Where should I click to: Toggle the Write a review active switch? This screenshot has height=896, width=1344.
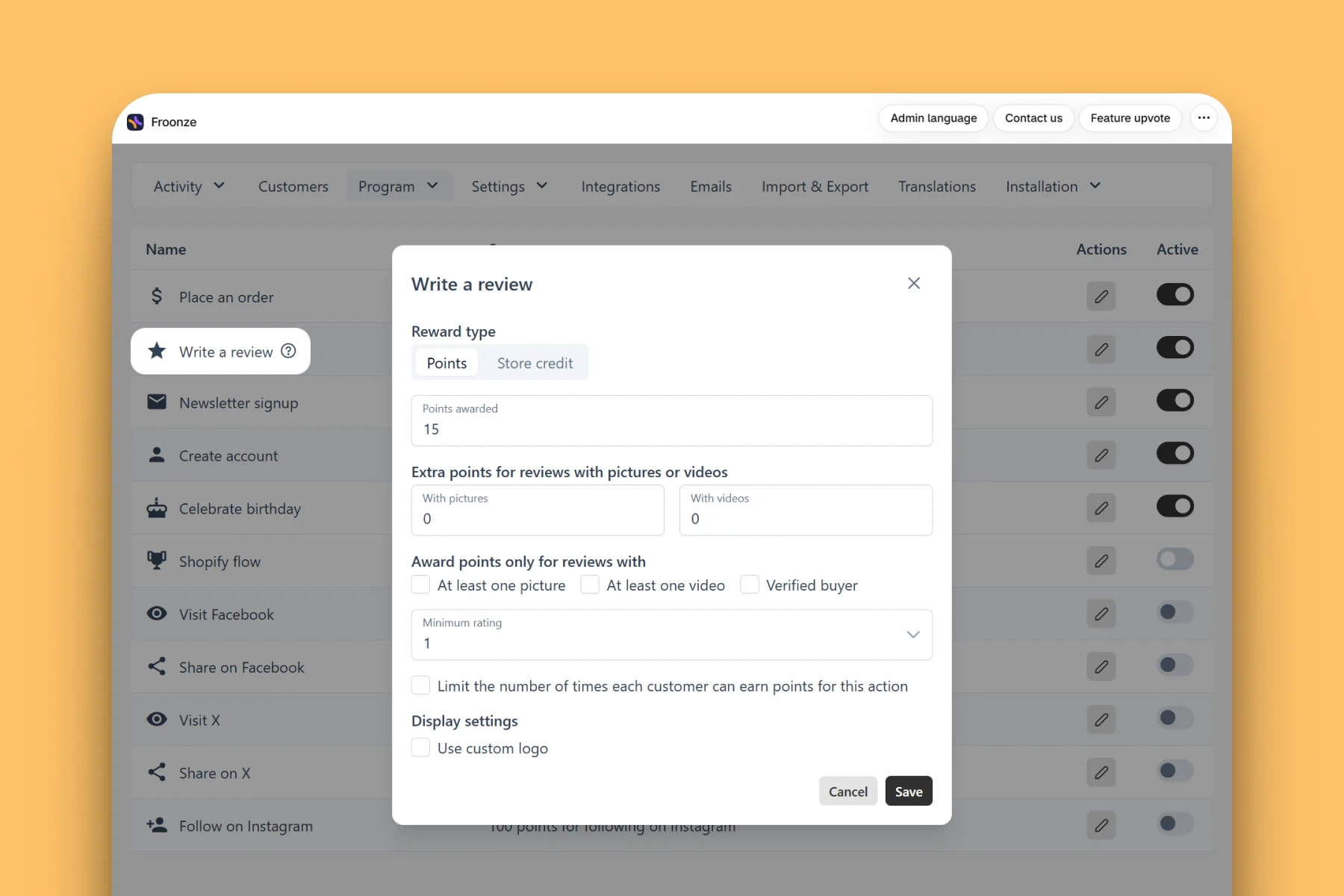(1175, 348)
